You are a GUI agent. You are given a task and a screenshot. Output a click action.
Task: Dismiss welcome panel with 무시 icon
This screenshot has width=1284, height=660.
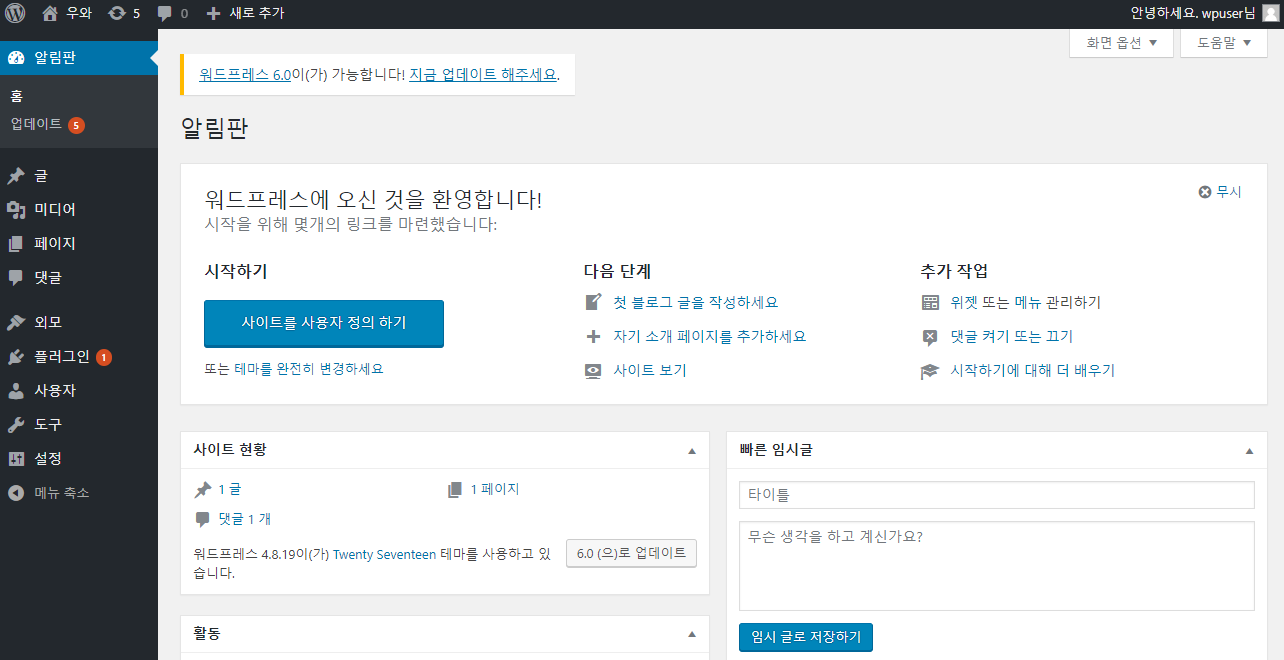(x=1205, y=192)
